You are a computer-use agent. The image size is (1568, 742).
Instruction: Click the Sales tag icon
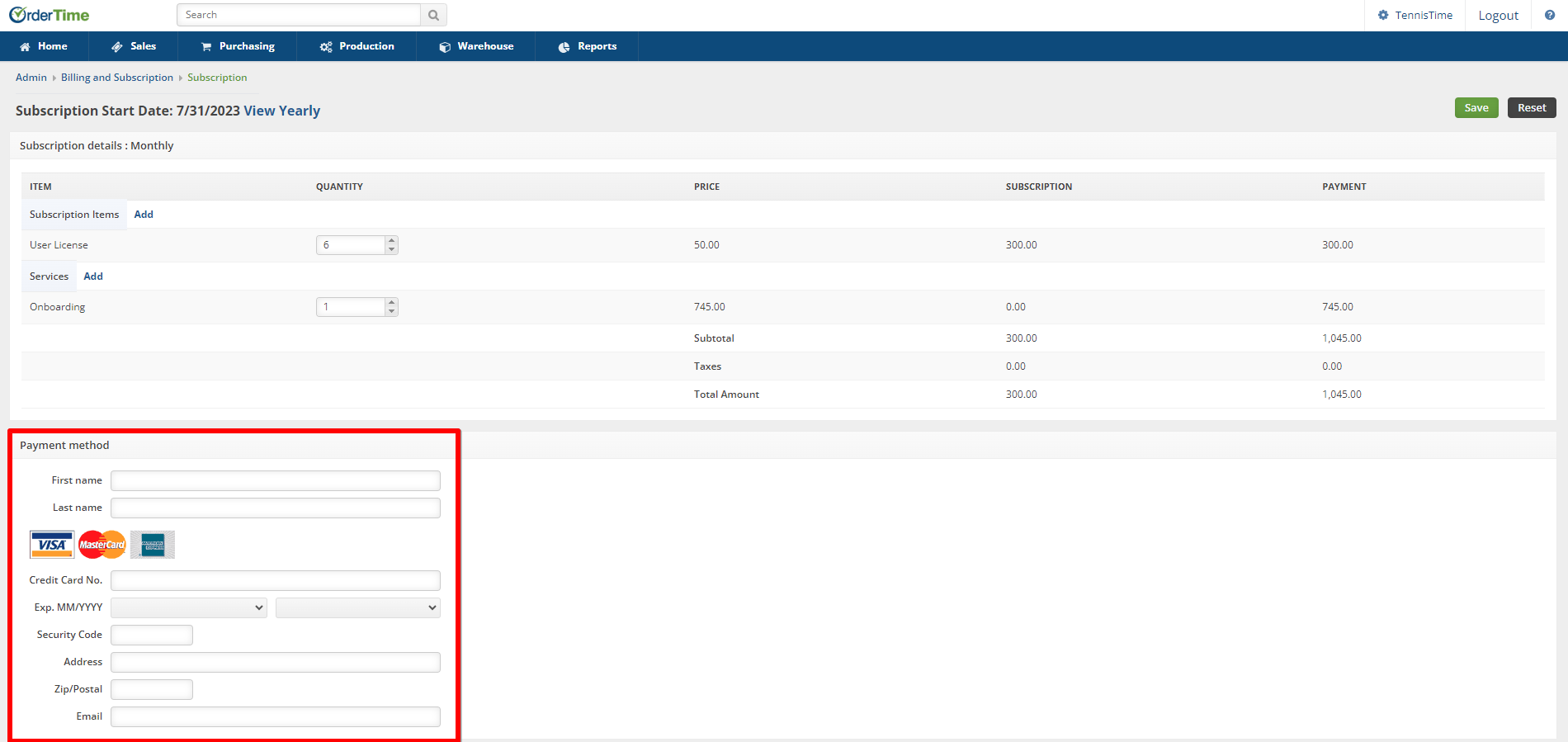[117, 46]
